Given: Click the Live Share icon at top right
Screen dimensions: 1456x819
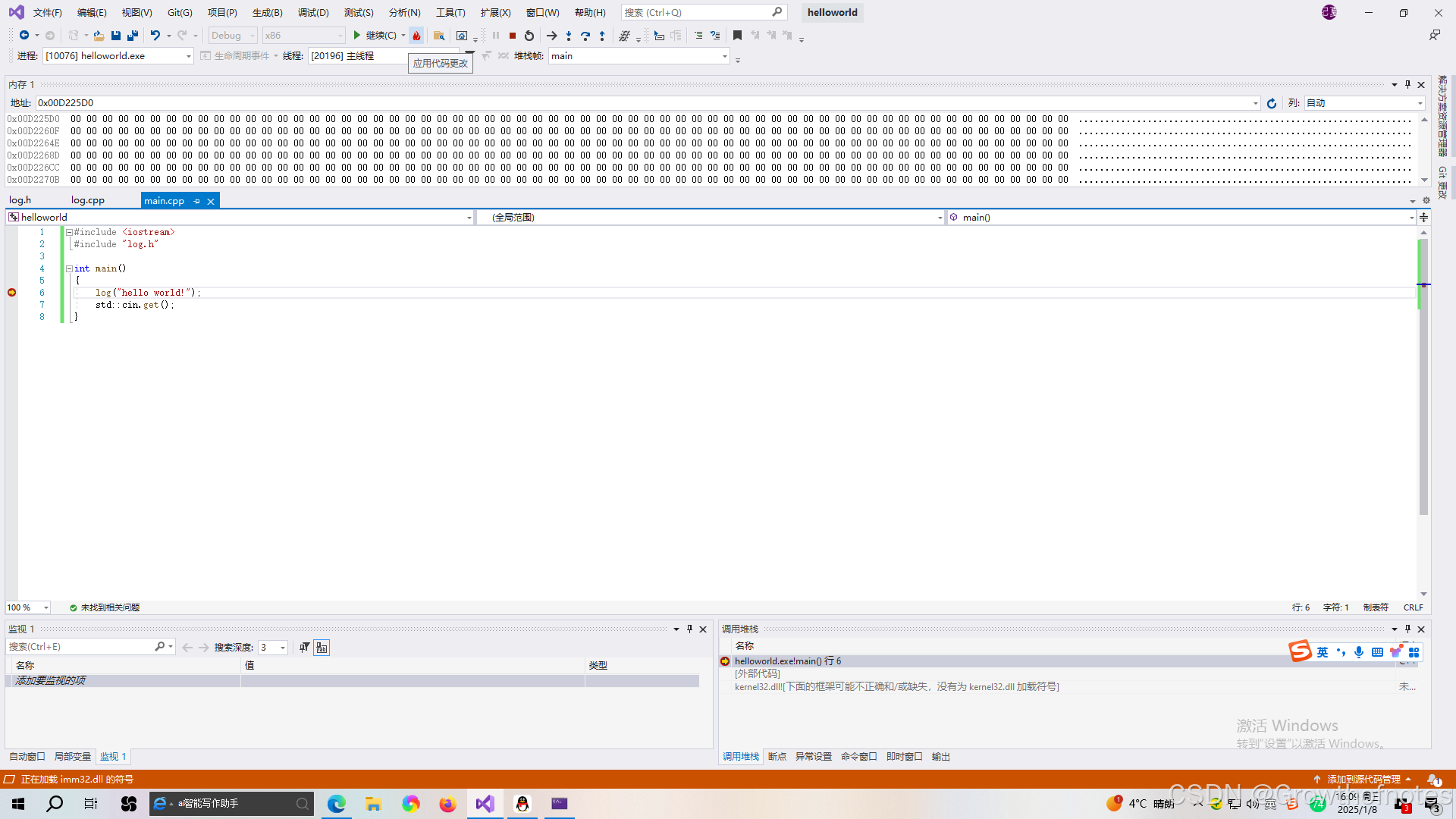Looking at the screenshot, I should (x=1435, y=36).
